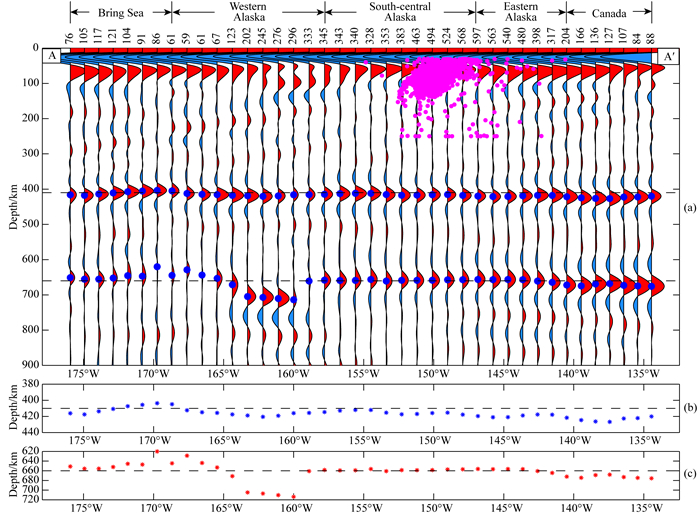
Task: Click the 'Depth/km' axis title of the main panel
Action: pos(15,207)
